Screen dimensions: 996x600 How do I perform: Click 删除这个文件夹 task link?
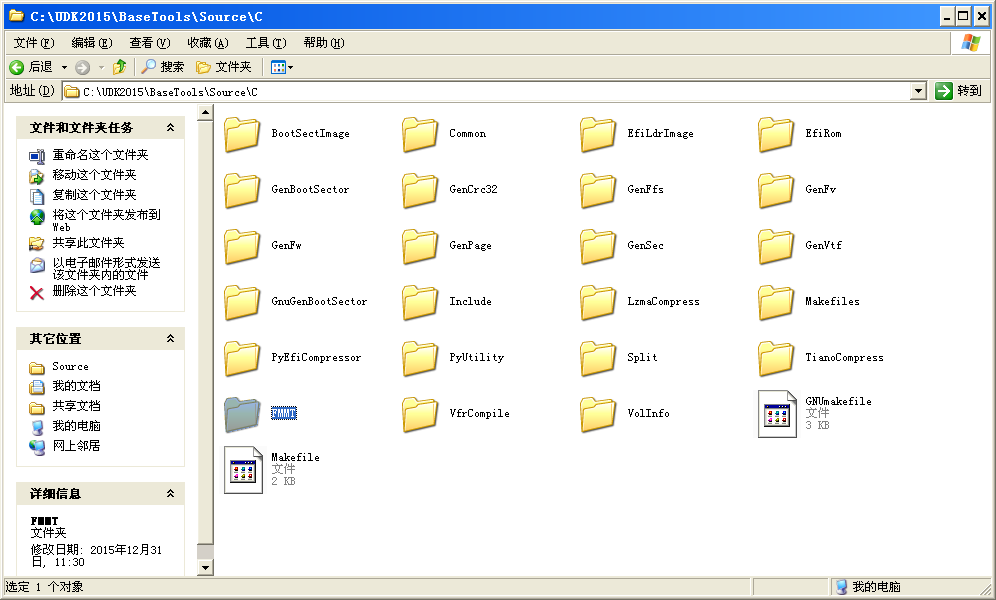point(94,291)
